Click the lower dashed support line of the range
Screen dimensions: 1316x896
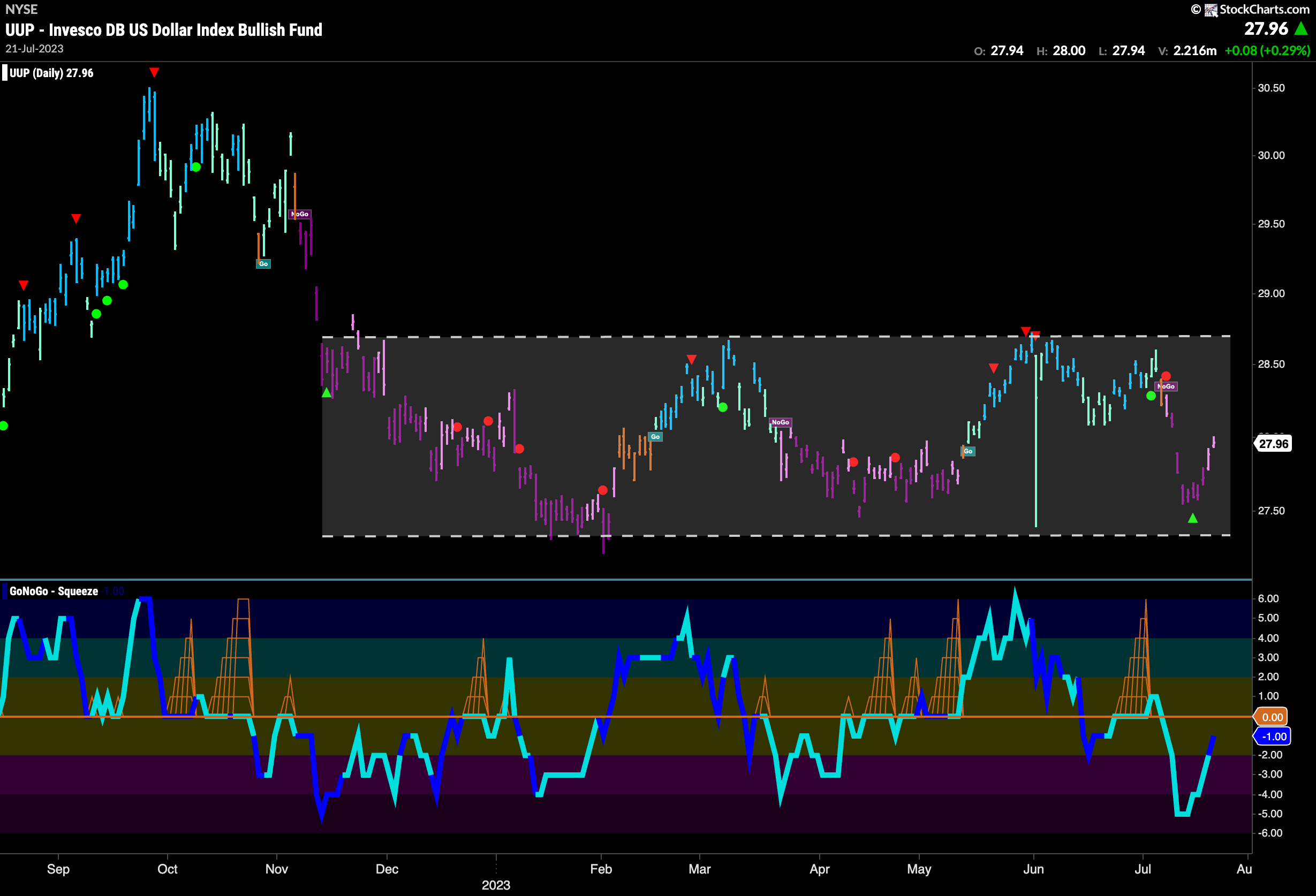click(776, 535)
